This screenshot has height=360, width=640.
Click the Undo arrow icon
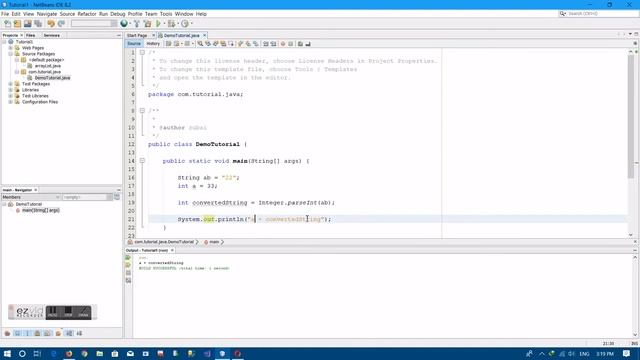[51, 24]
